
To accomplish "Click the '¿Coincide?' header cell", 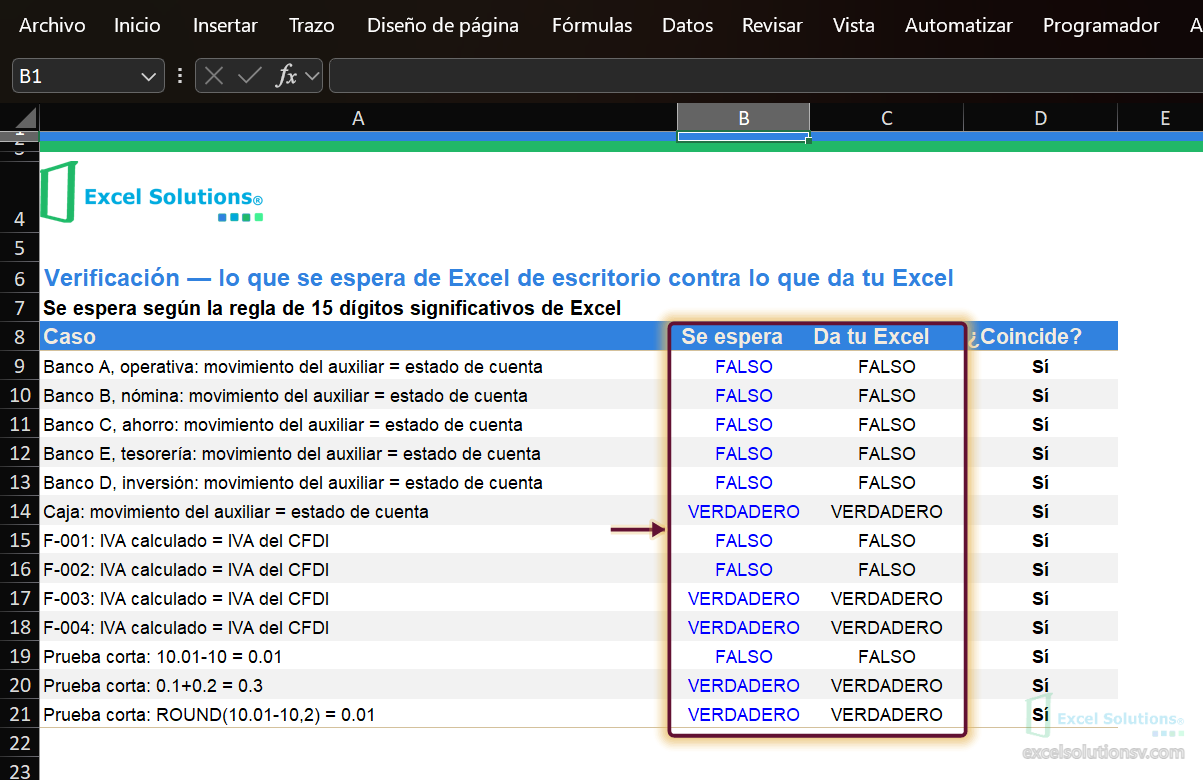I will pos(1040,337).
